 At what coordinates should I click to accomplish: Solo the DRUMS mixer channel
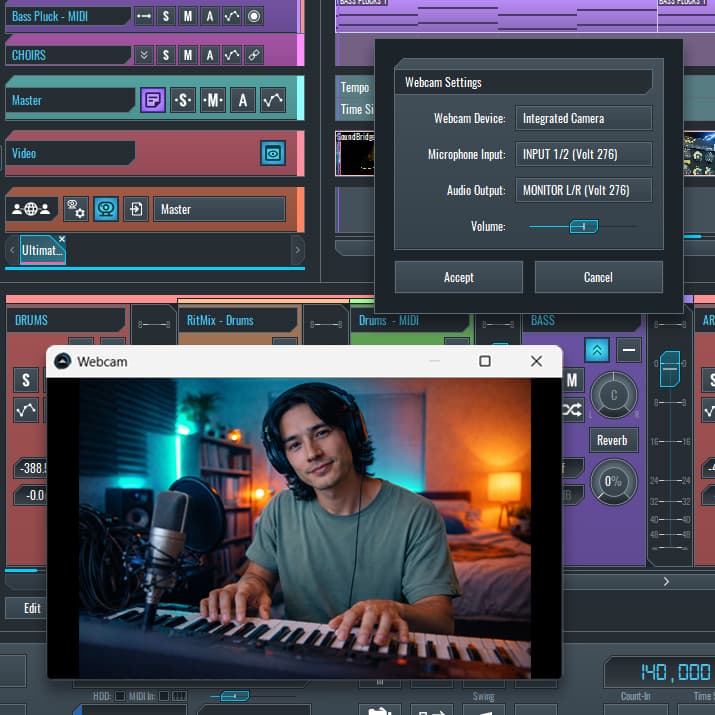(26, 379)
